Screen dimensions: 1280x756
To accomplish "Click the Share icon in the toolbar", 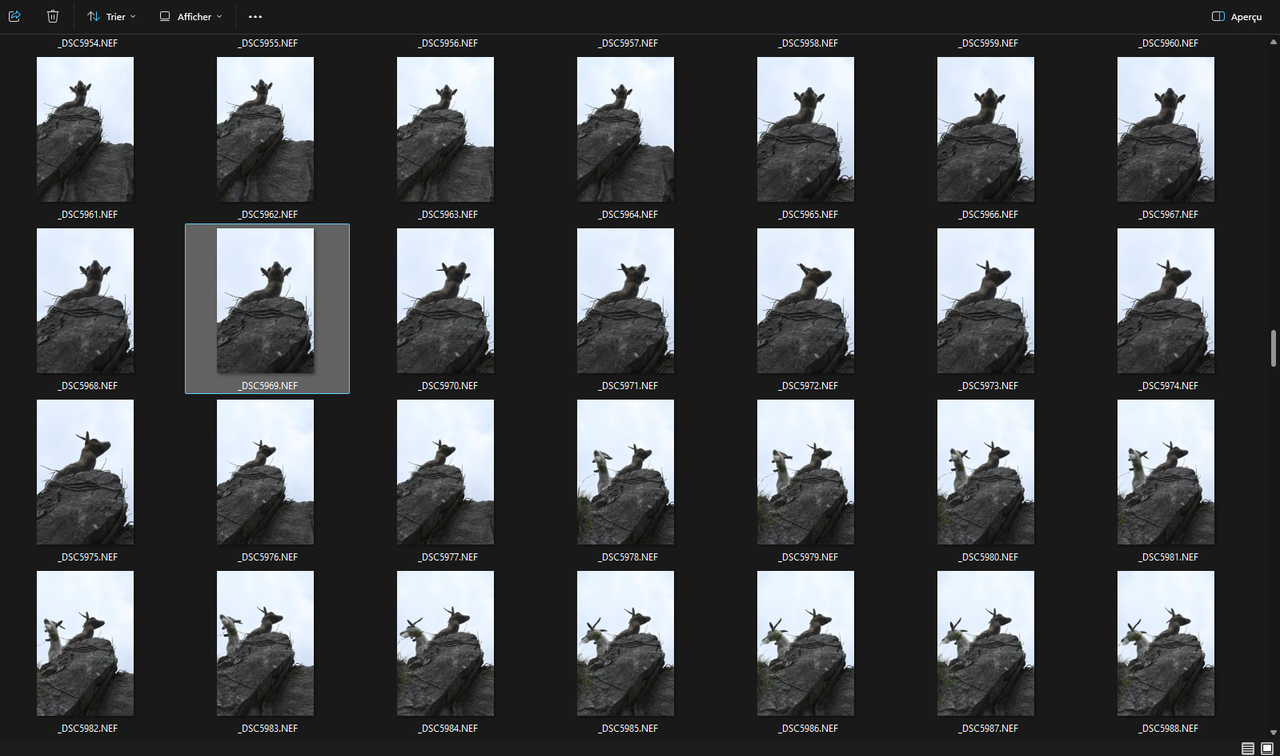I will [x=15, y=16].
